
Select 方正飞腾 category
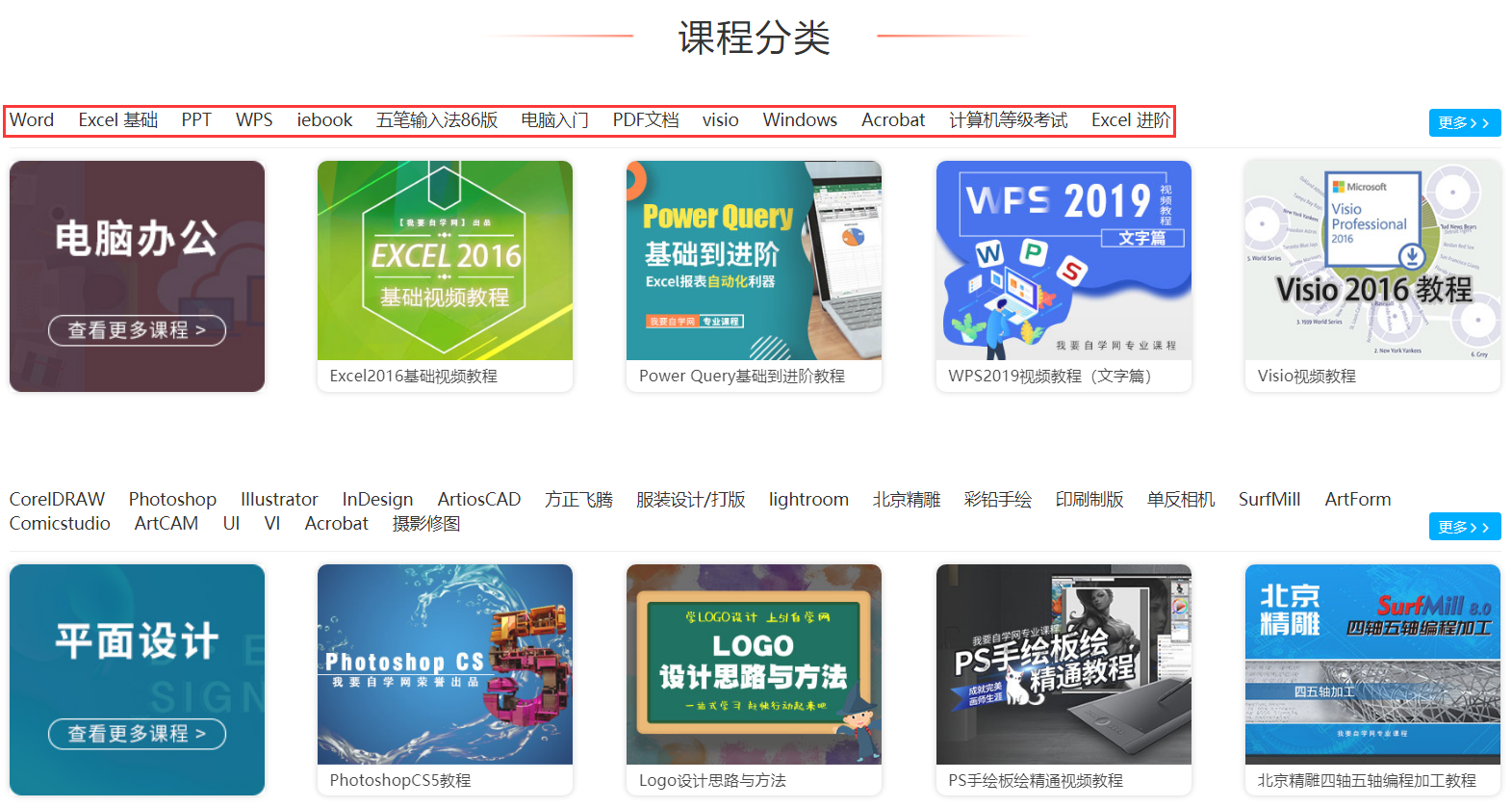pyautogui.click(x=578, y=499)
